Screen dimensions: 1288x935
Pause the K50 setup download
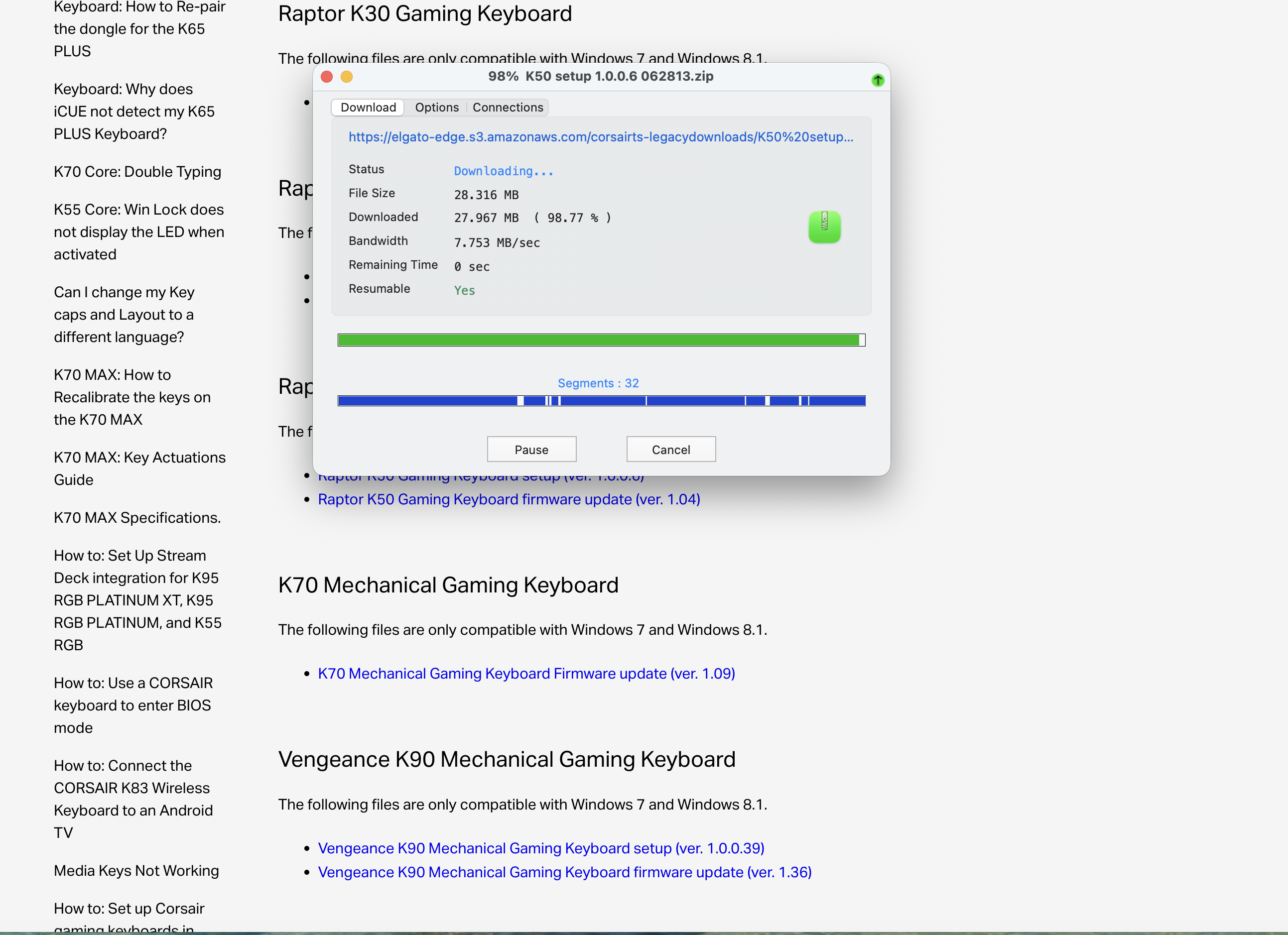[x=531, y=450]
